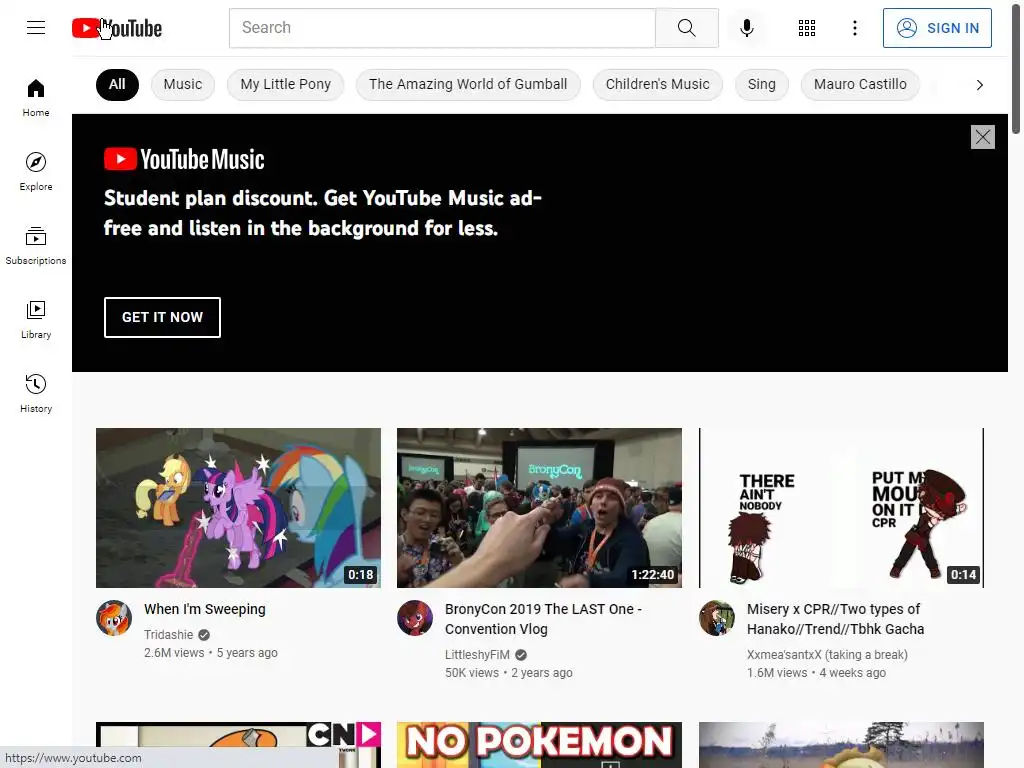Open LittleshyFiM channel avatar
The height and width of the screenshot is (768, 1024).
coord(415,618)
